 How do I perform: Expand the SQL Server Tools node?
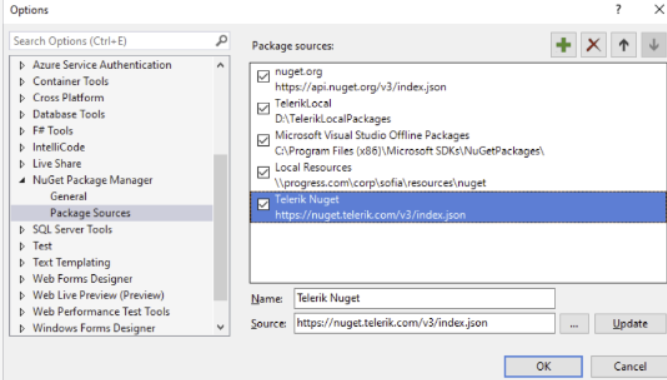coord(22,230)
